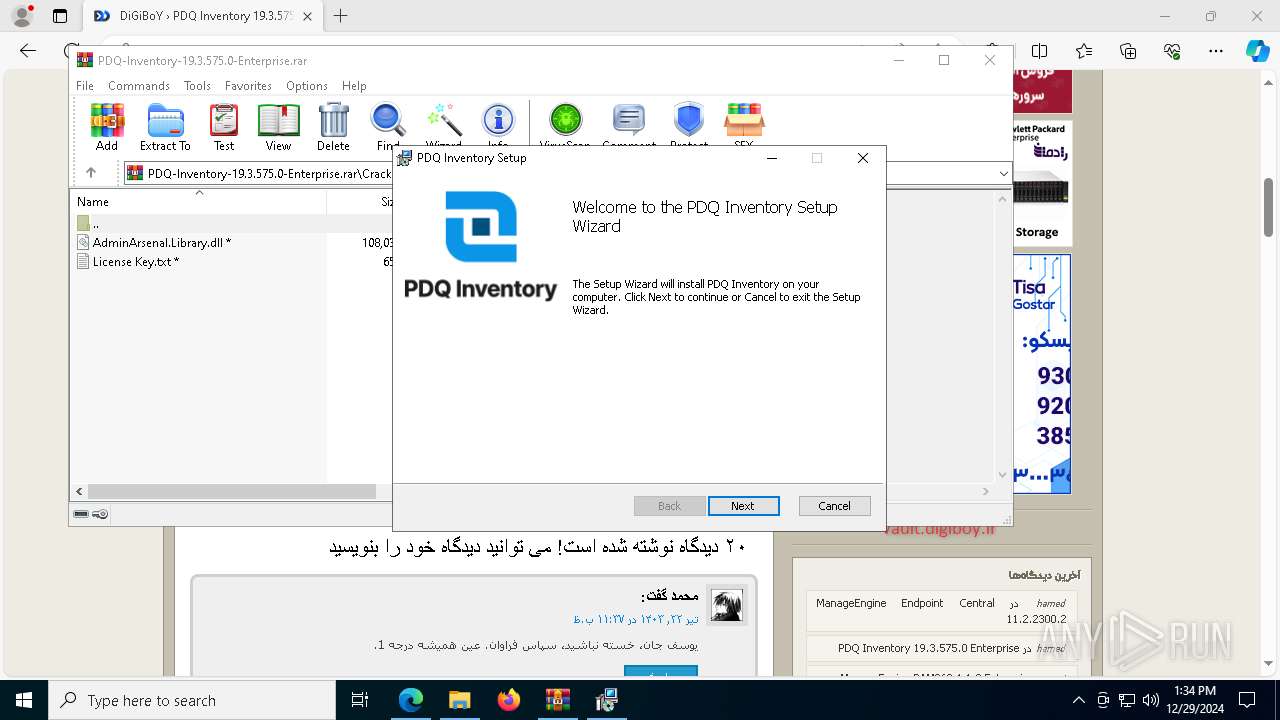Open Microsoft Edge from taskbar

pos(410,700)
